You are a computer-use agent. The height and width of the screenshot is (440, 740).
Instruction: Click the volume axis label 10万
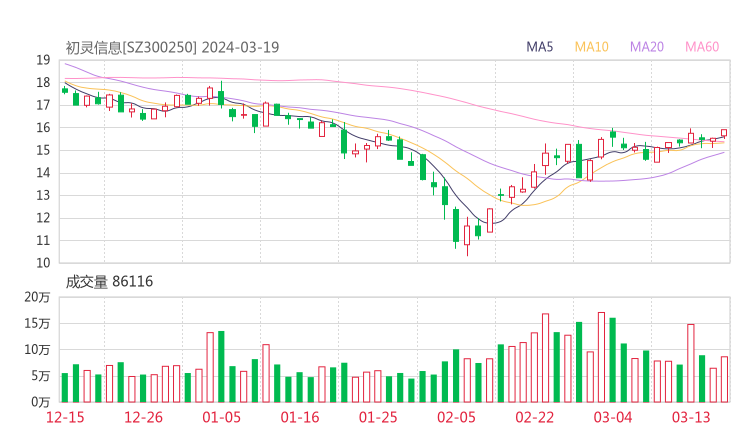pos(37,350)
